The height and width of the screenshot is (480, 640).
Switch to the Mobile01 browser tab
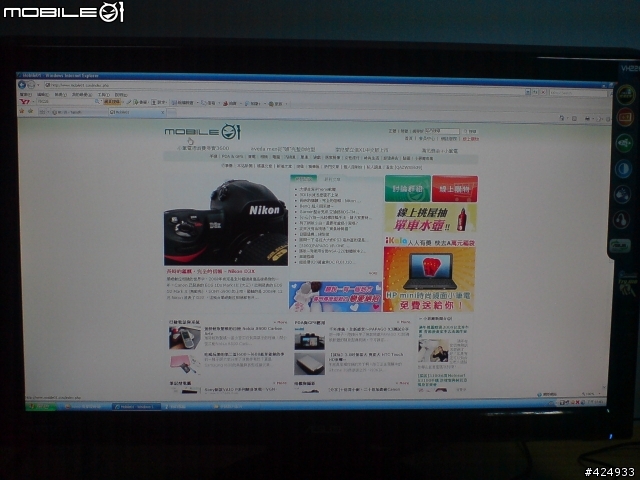click(135, 112)
